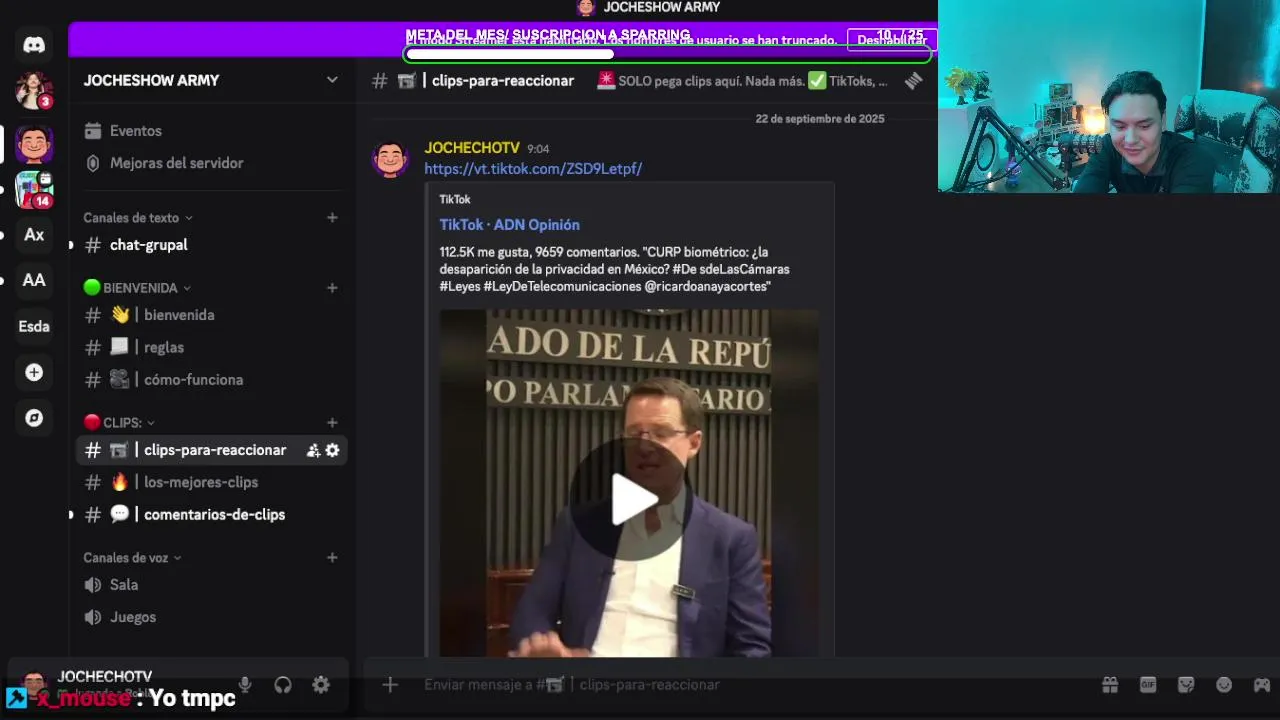This screenshot has width=1280, height=720.
Task: Click the add attachment plus button
Action: 390,685
